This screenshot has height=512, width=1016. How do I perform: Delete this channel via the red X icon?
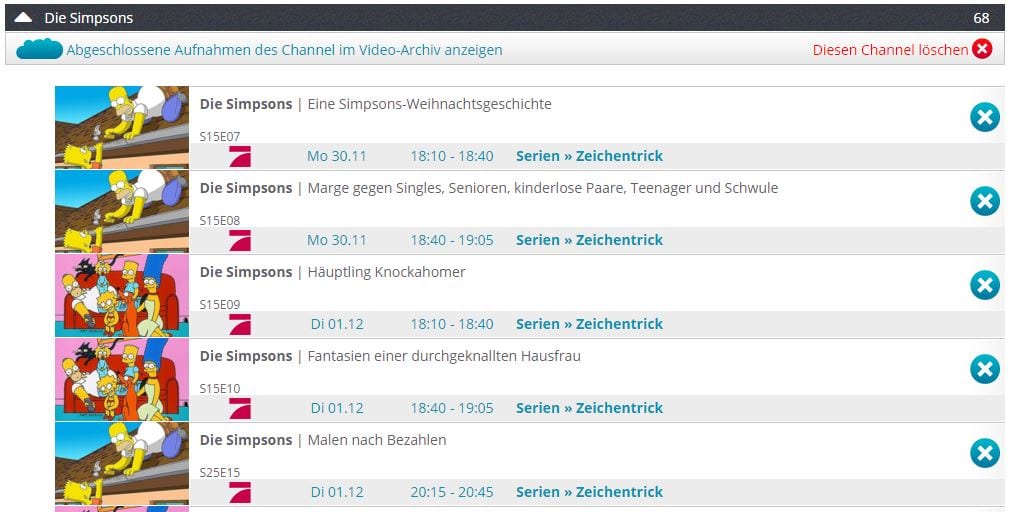click(x=982, y=49)
